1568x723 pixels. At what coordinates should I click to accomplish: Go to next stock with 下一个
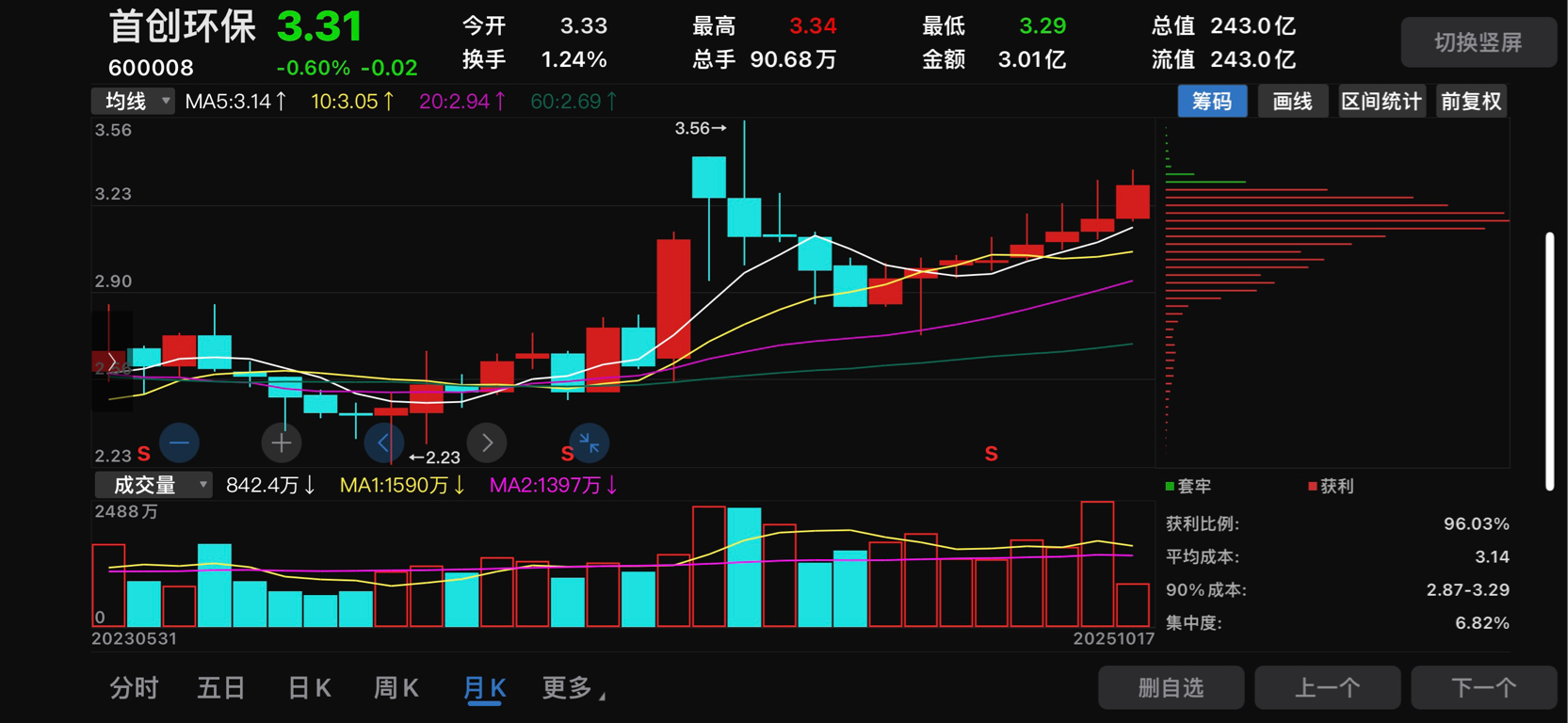(x=1483, y=687)
